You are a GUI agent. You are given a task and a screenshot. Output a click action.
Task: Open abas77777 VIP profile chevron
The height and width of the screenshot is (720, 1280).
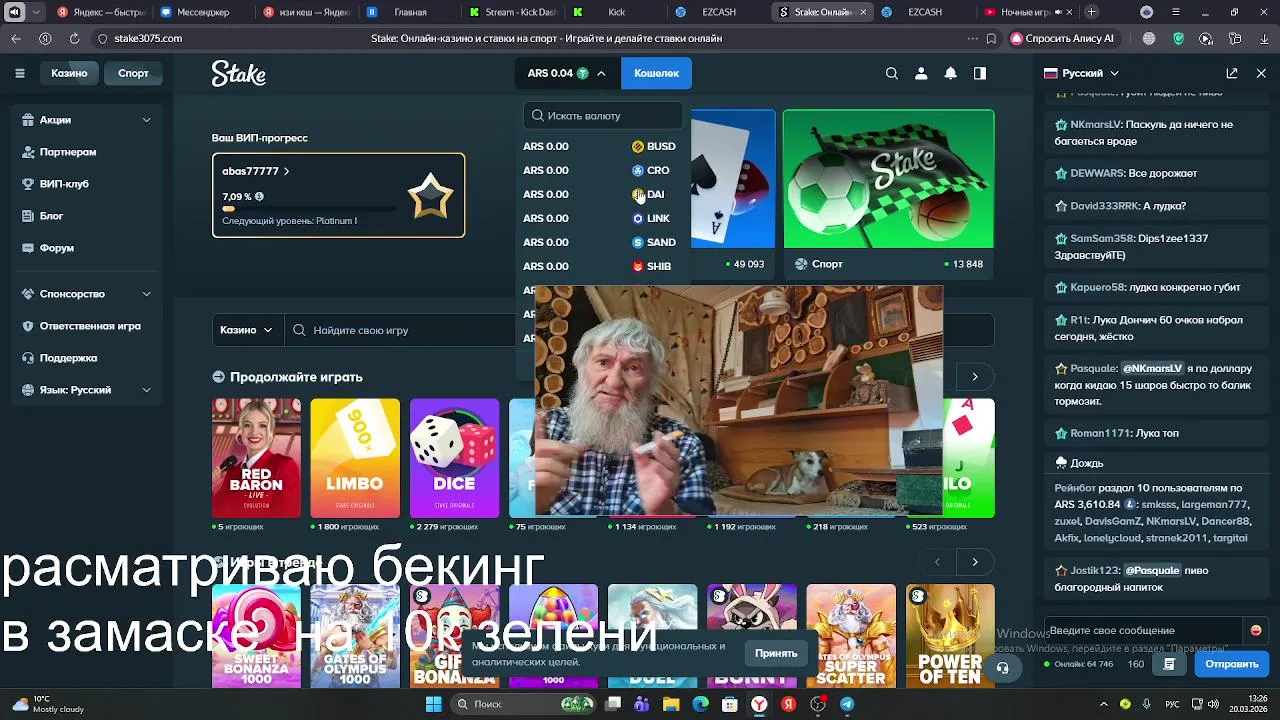pos(286,171)
